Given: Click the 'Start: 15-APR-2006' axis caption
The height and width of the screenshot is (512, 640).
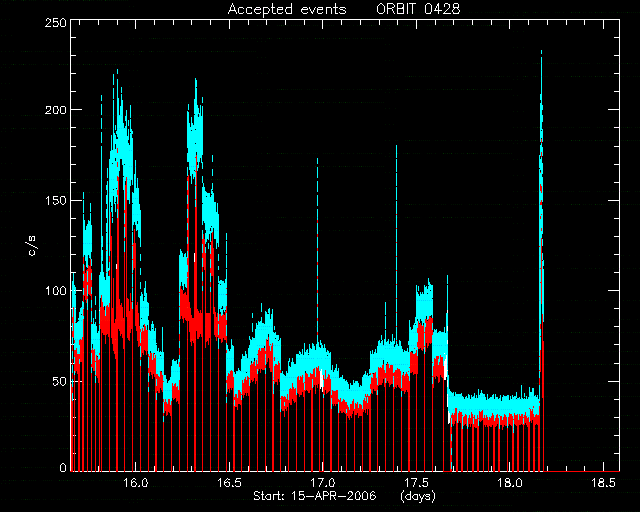Looking at the screenshot, I should [x=314, y=496].
